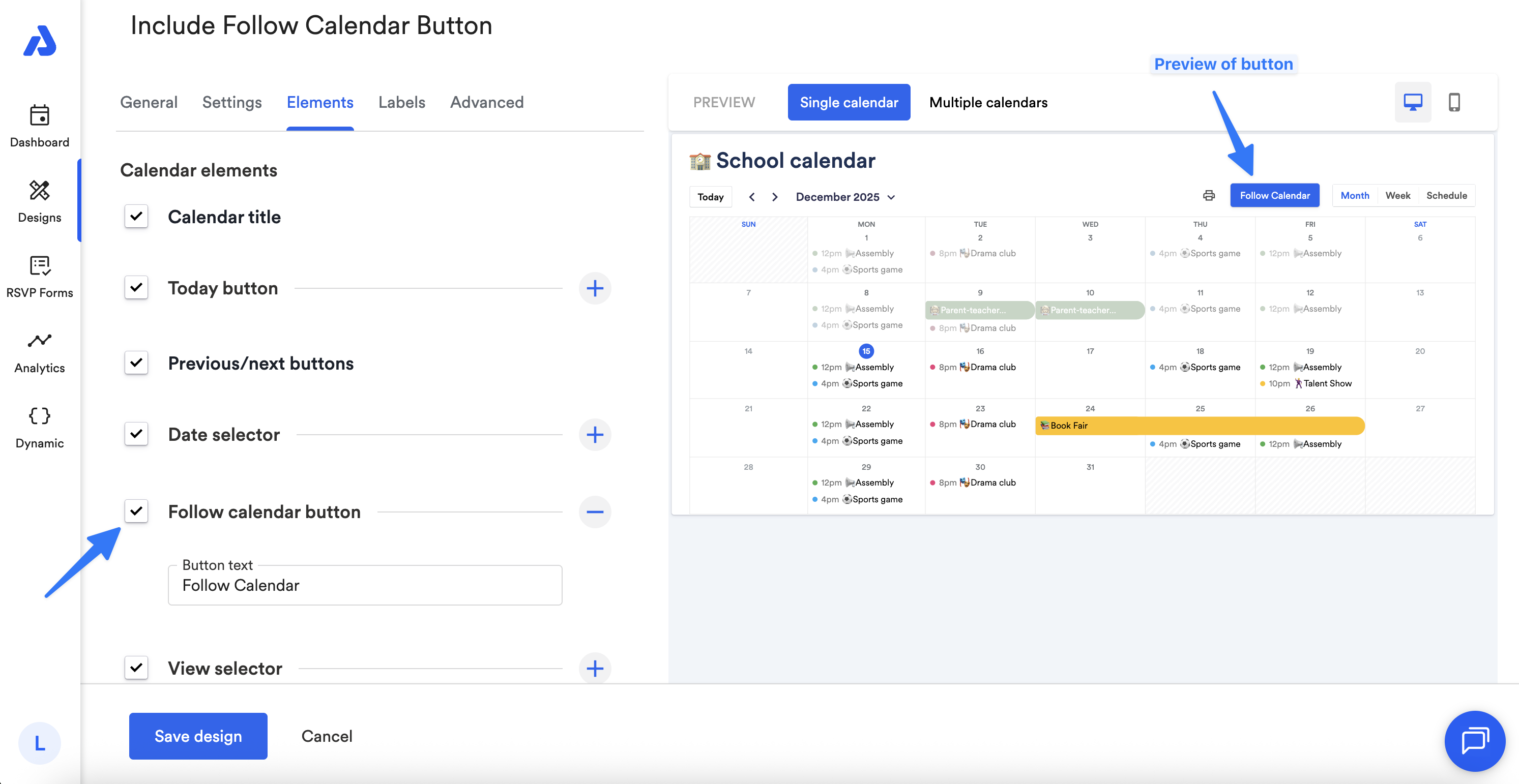Toggle the Previous/next buttons checkbox
This screenshot has height=784, width=1519.
[x=136, y=363]
